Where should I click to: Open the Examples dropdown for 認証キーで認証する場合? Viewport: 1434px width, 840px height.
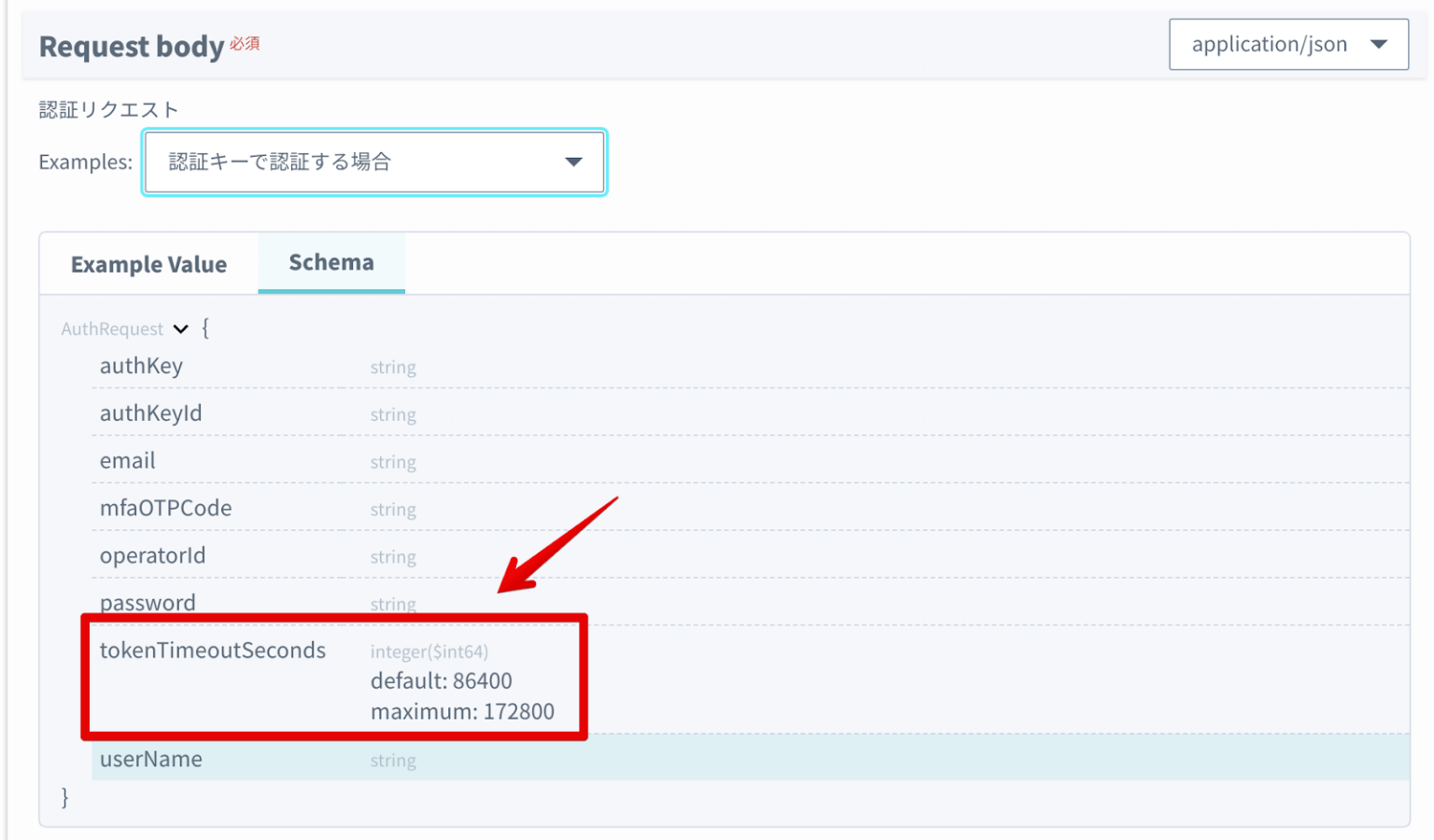pyautogui.click(x=373, y=161)
